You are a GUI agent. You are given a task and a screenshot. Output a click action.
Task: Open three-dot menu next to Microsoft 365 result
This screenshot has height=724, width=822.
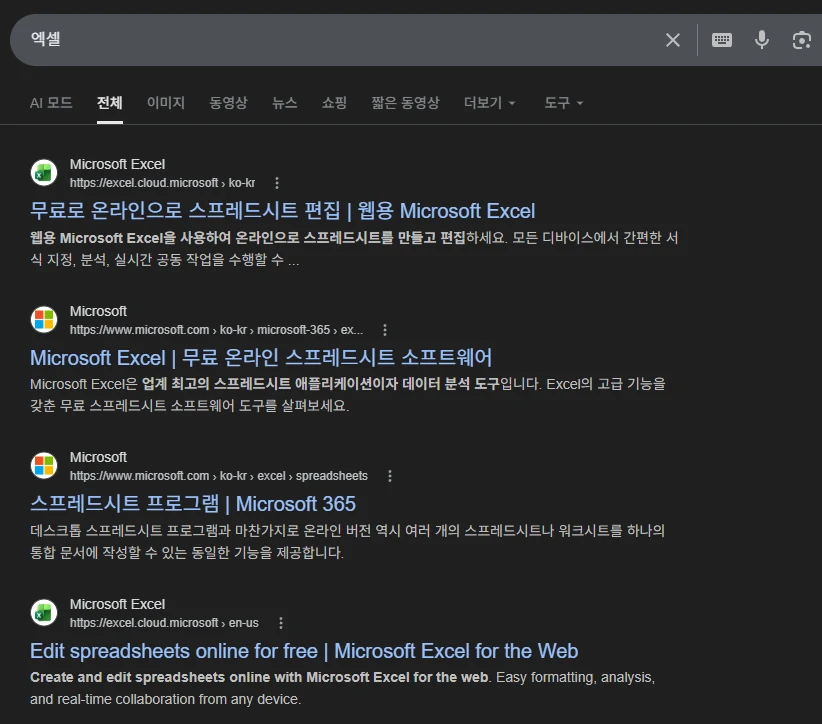390,475
